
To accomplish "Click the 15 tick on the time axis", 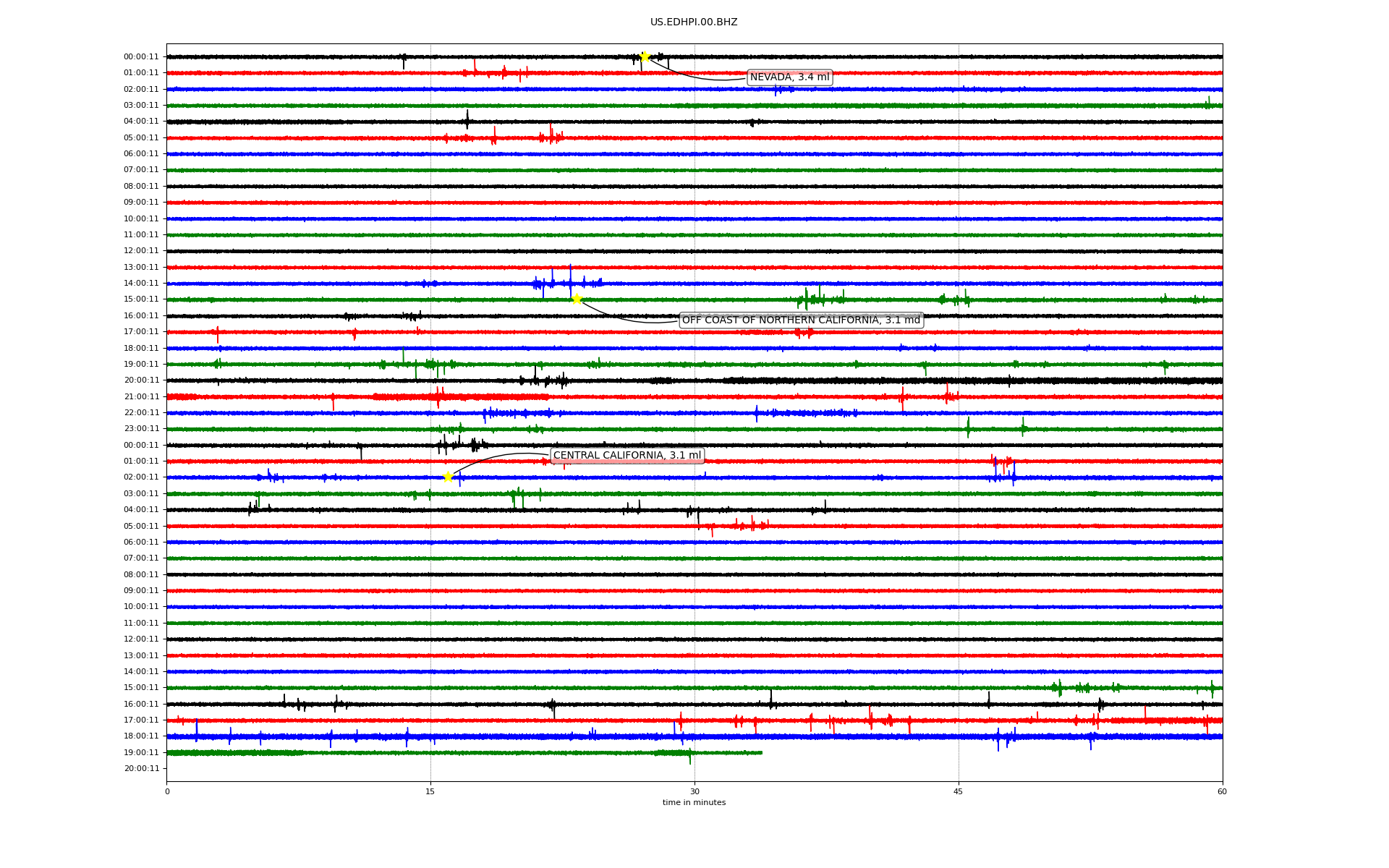I will (x=430, y=791).
